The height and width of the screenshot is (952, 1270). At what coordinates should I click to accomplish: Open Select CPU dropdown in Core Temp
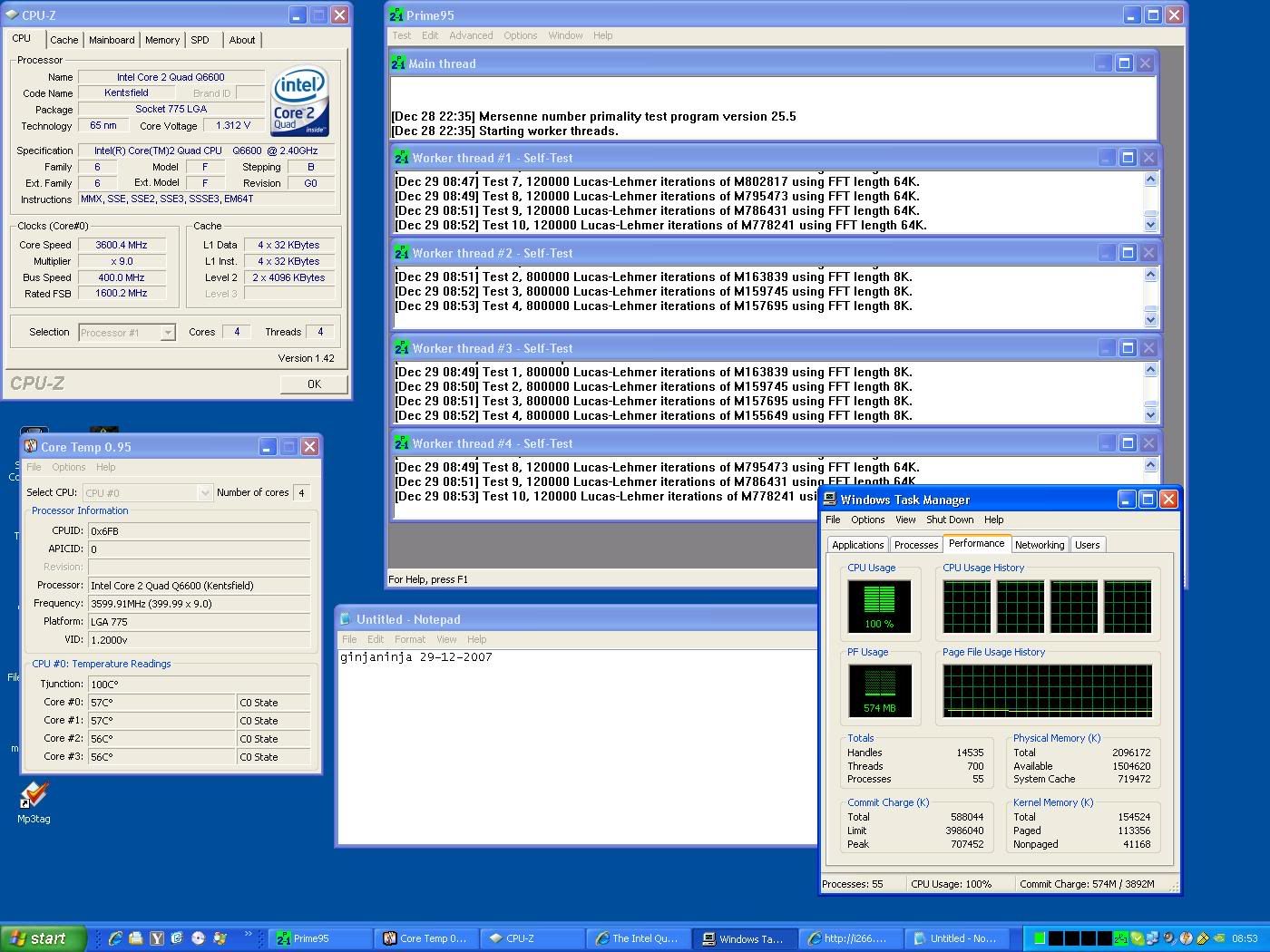[x=204, y=492]
